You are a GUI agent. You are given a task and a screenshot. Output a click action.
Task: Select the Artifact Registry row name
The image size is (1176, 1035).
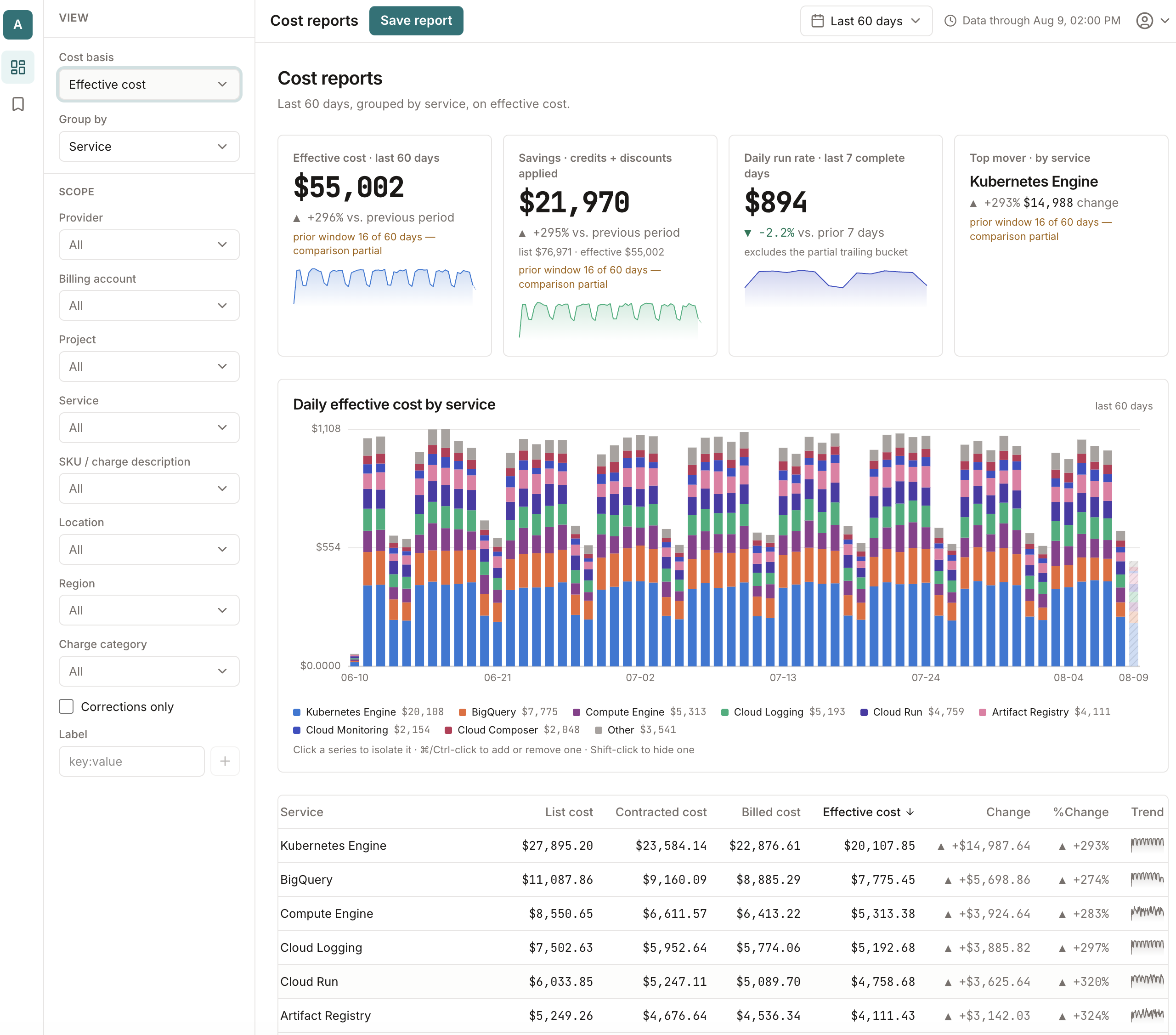[x=325, y=1015]
